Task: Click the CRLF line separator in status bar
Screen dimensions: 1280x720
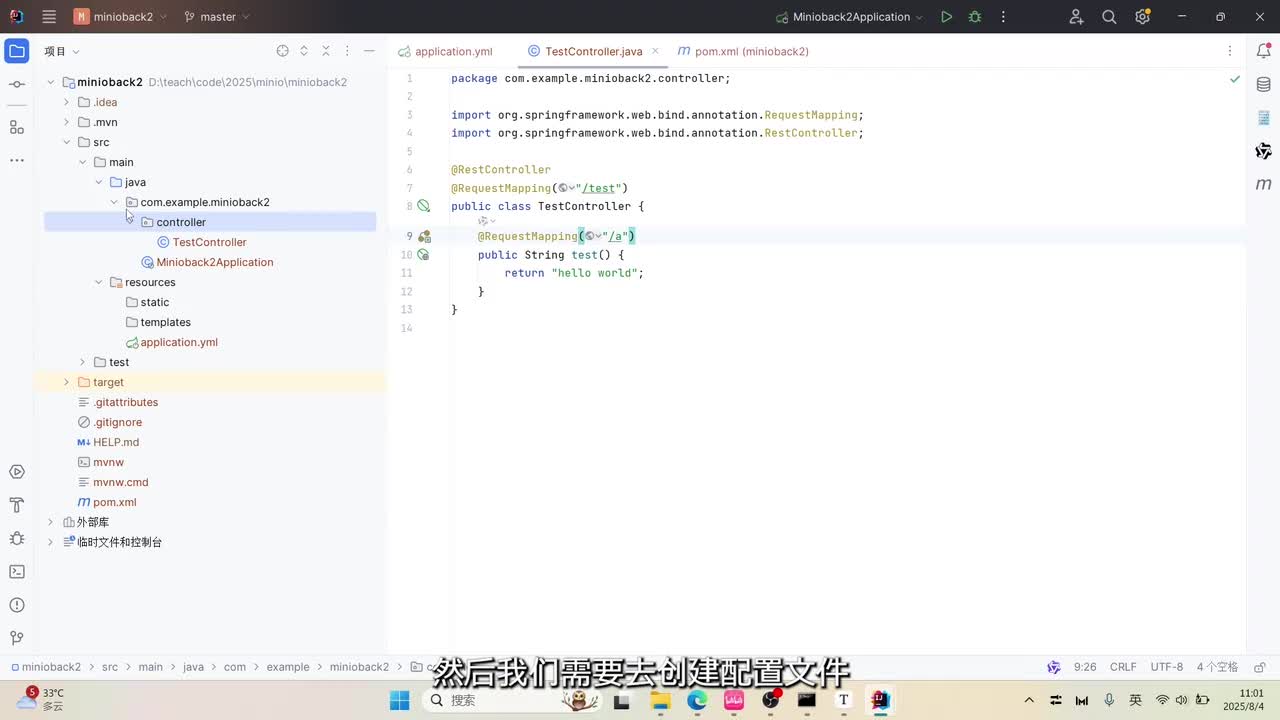Action: pos(1123,667)
